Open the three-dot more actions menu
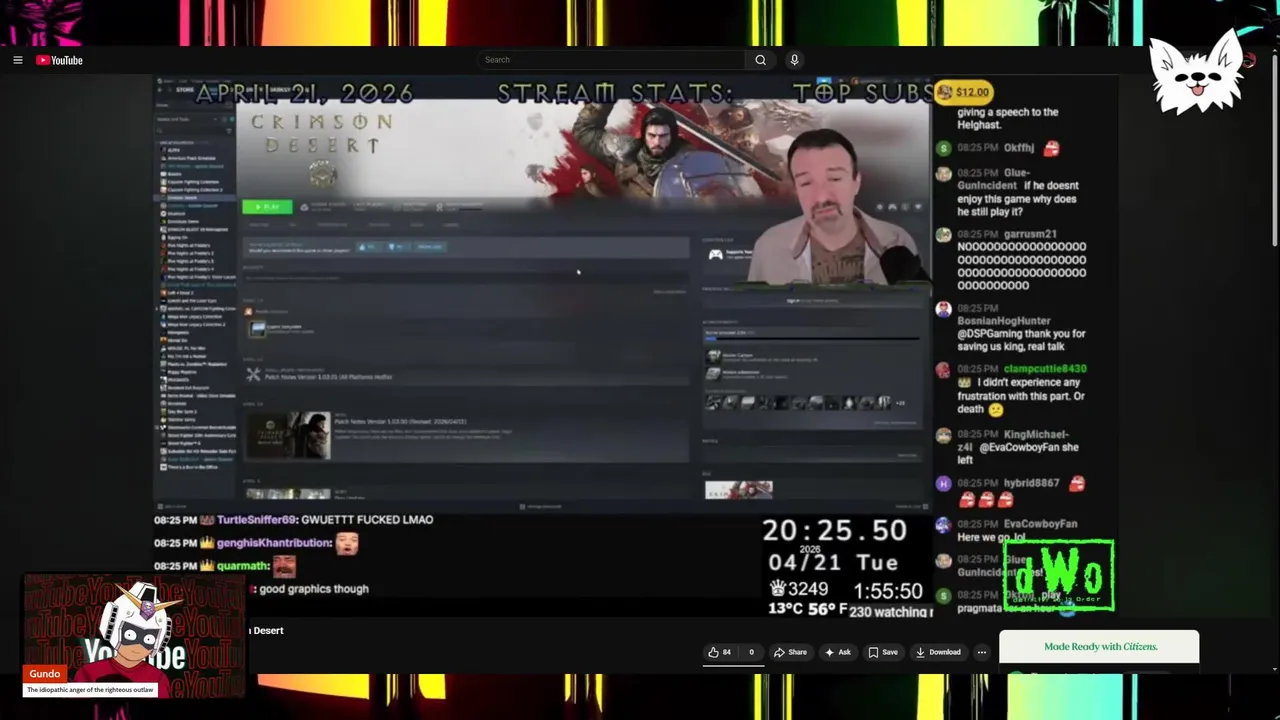 click(981, 652)
